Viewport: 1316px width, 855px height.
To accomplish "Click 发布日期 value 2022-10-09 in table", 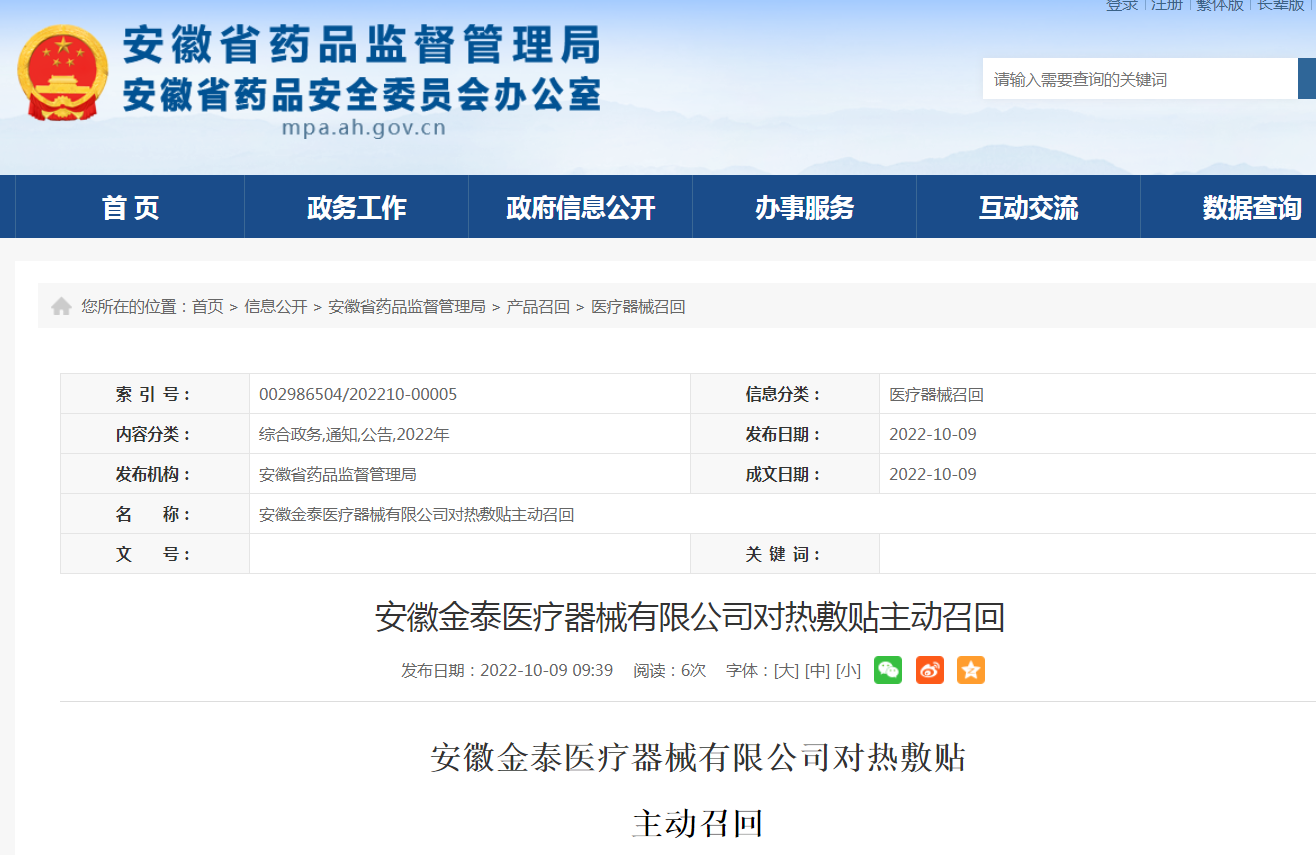I will tap(933, 434).
